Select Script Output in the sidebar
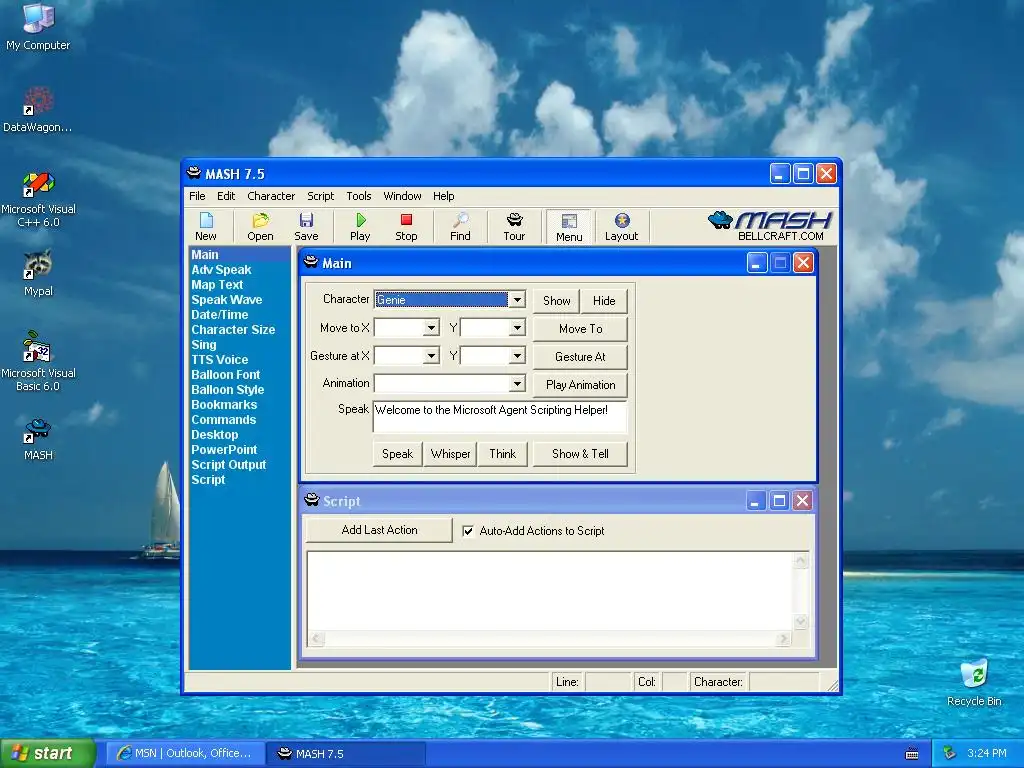 click(x=229, y=465)
